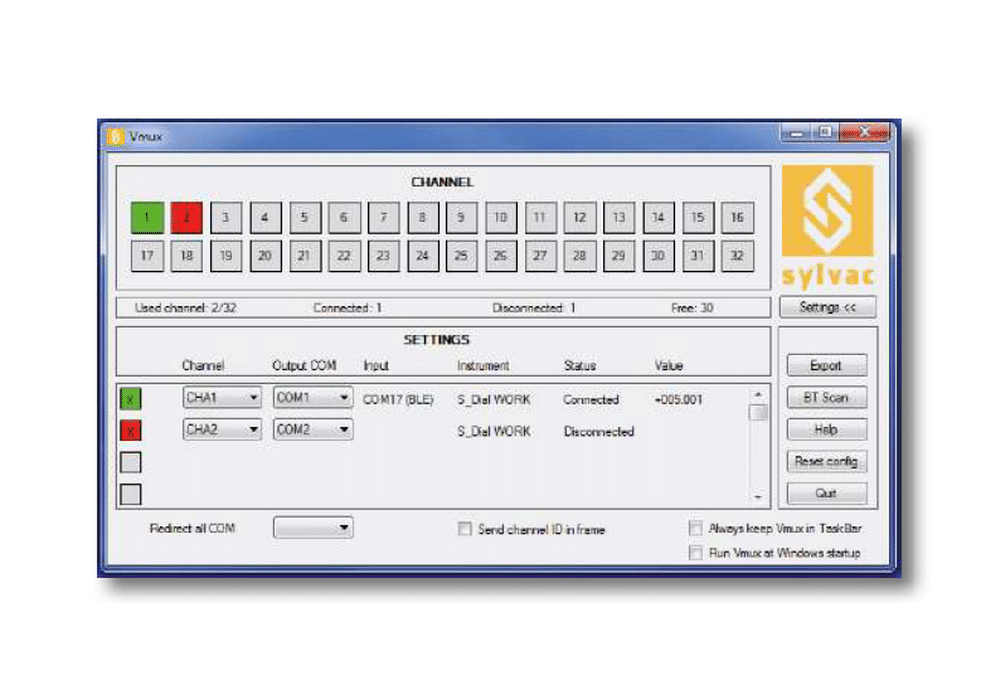Click channel 6 button
This screenshot has width=1000, height=700.
[x=344, y=217]
